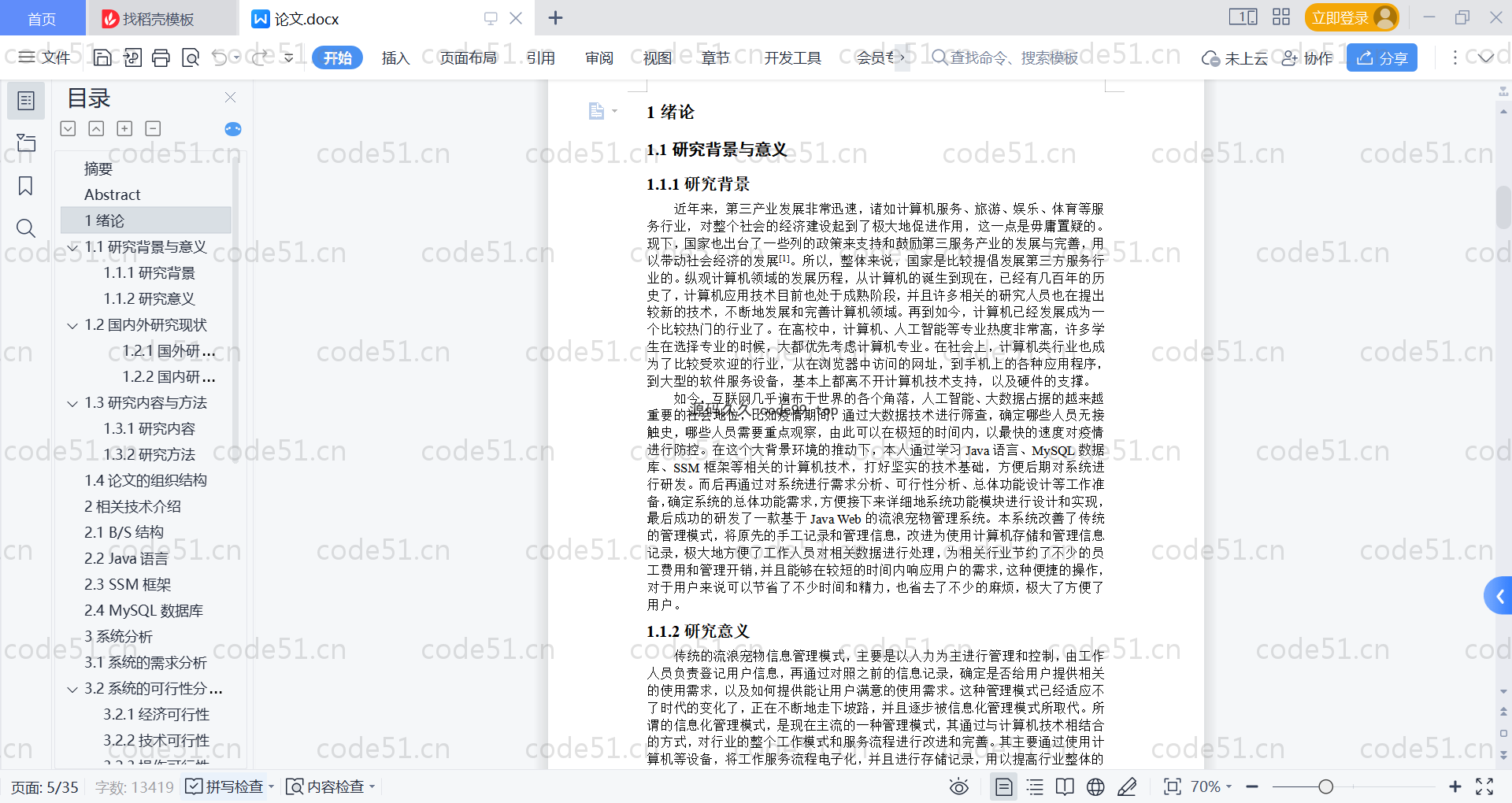
Task: Click the print icon in toolbar
Action: pos(161,57)
